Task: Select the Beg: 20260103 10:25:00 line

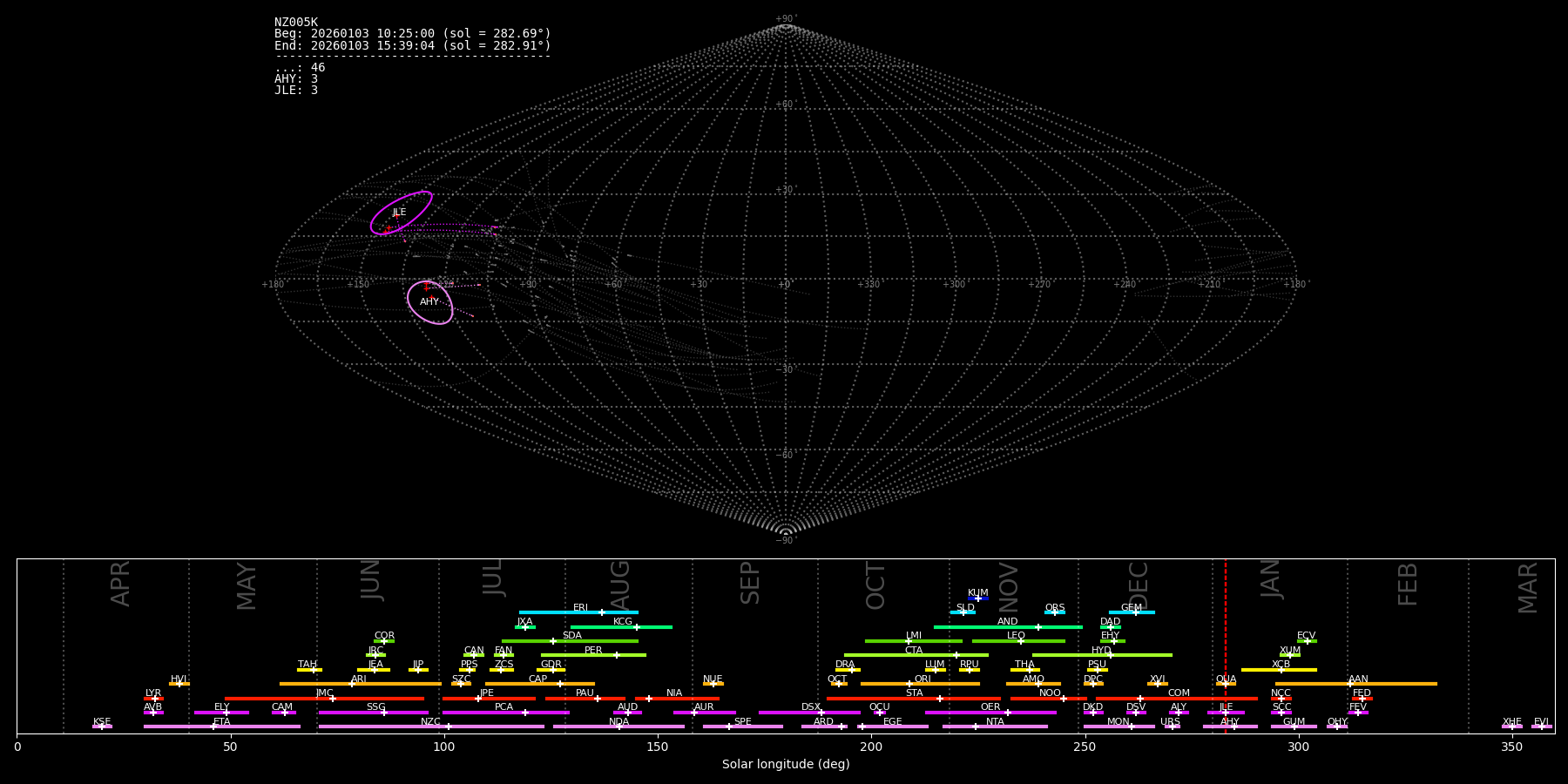Action: (413, 34)
